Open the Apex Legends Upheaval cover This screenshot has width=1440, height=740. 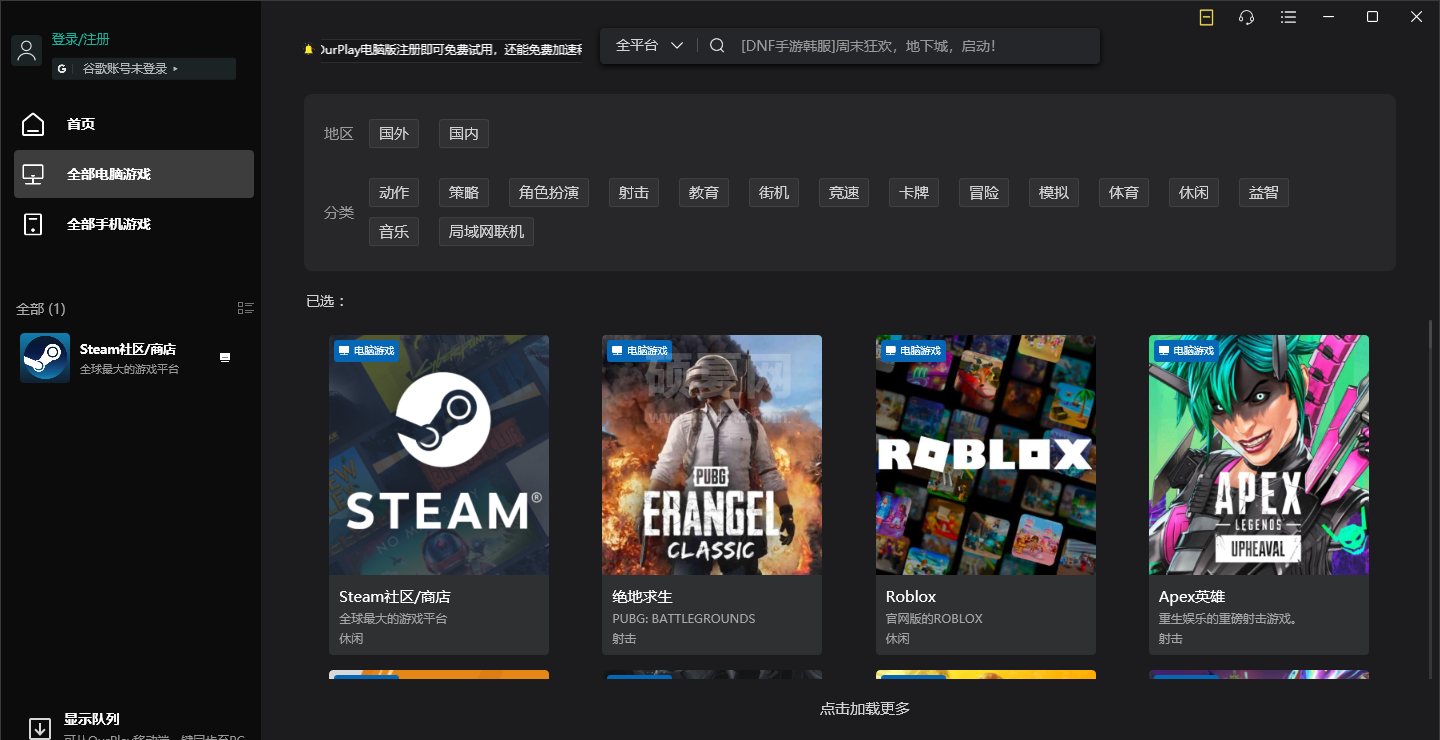click(x=1259, y=455)
